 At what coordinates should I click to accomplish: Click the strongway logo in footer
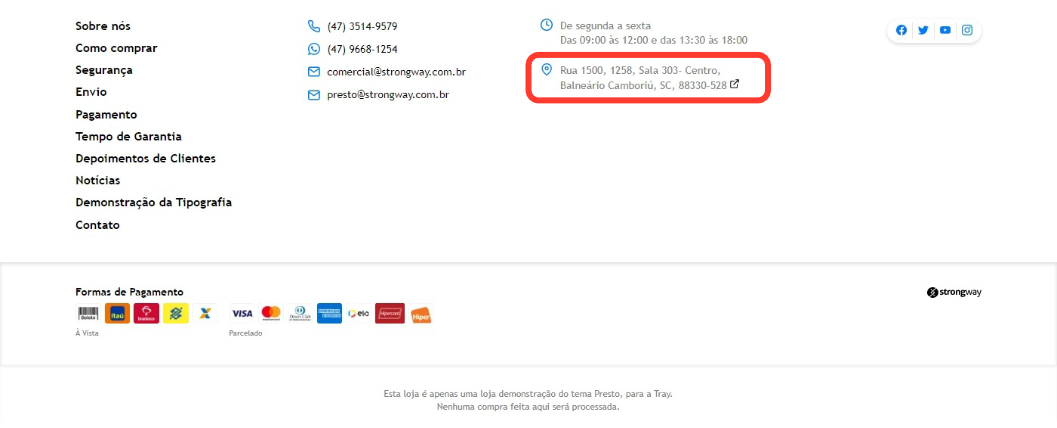pos(954,293)
